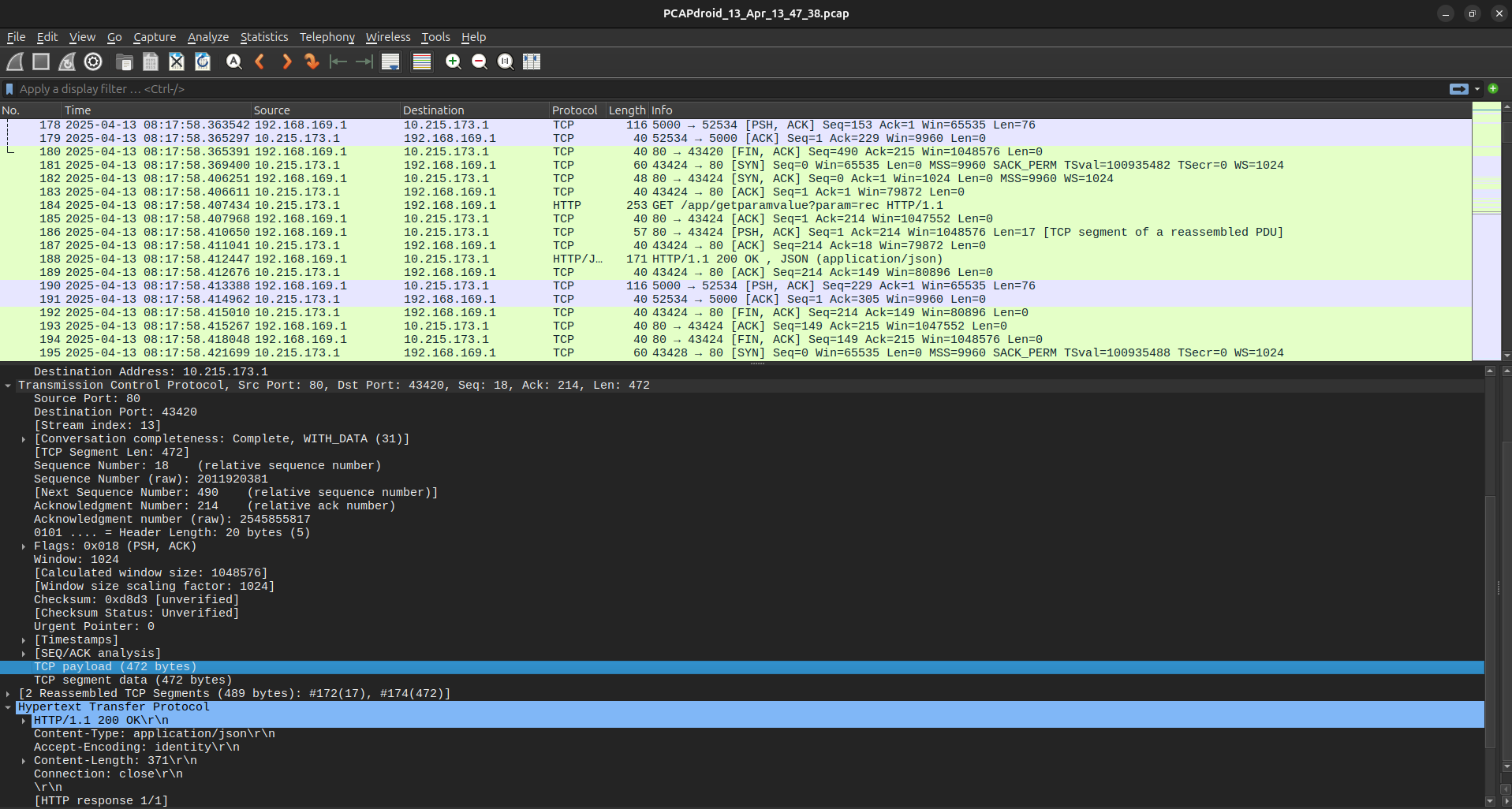Screen dimensions: 1512x809
Task: Select the TCP payload (472 bytes) row
Action: tap(741, 667)
